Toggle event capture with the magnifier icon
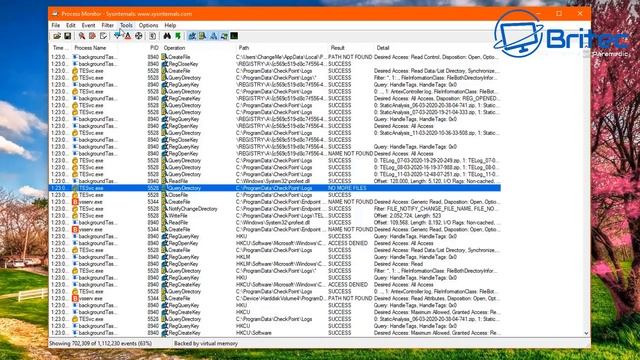The height and width of the screenshot is (360, 640). pyautogui.click(x=82, y=36)
